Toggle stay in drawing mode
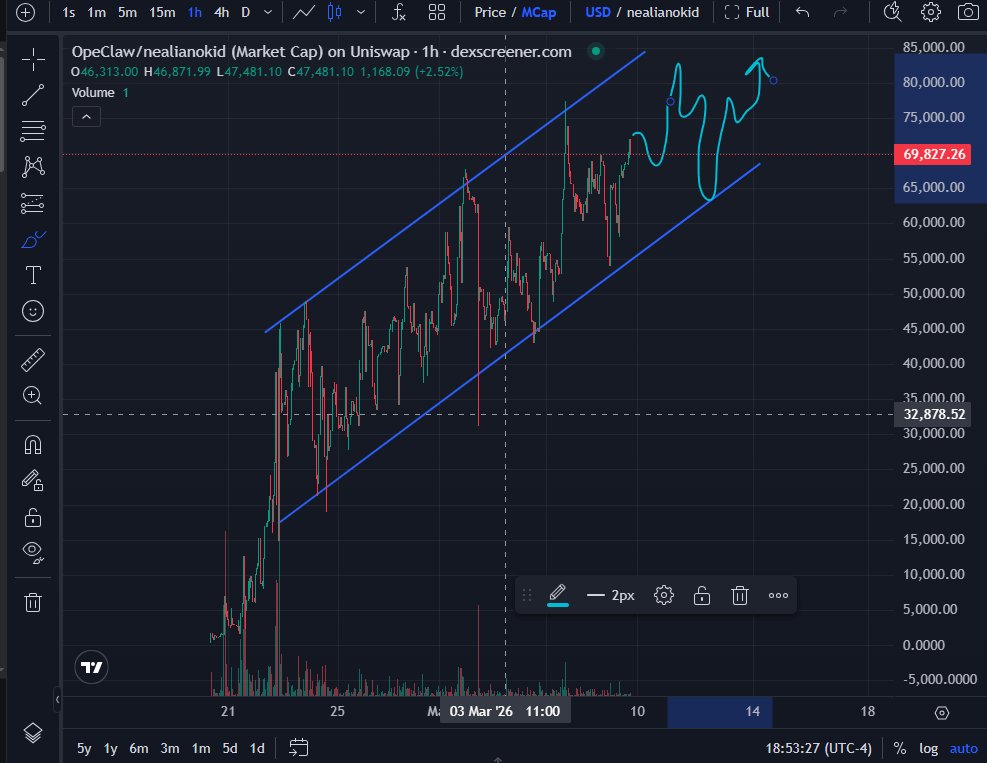Screen dimensions: 987x763 [33, 481]
